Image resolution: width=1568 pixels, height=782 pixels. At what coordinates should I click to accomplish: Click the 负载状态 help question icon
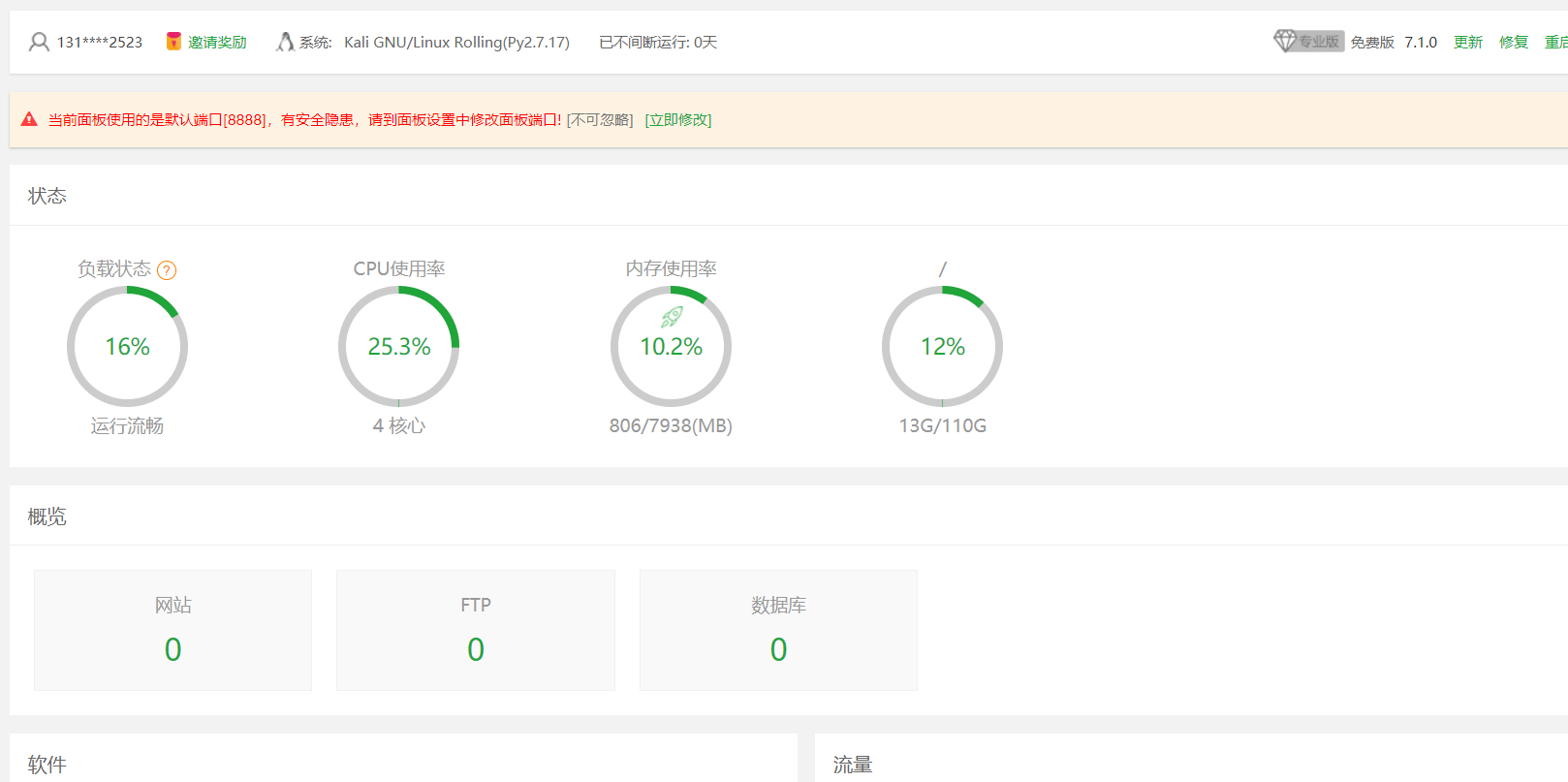point(167,270)
